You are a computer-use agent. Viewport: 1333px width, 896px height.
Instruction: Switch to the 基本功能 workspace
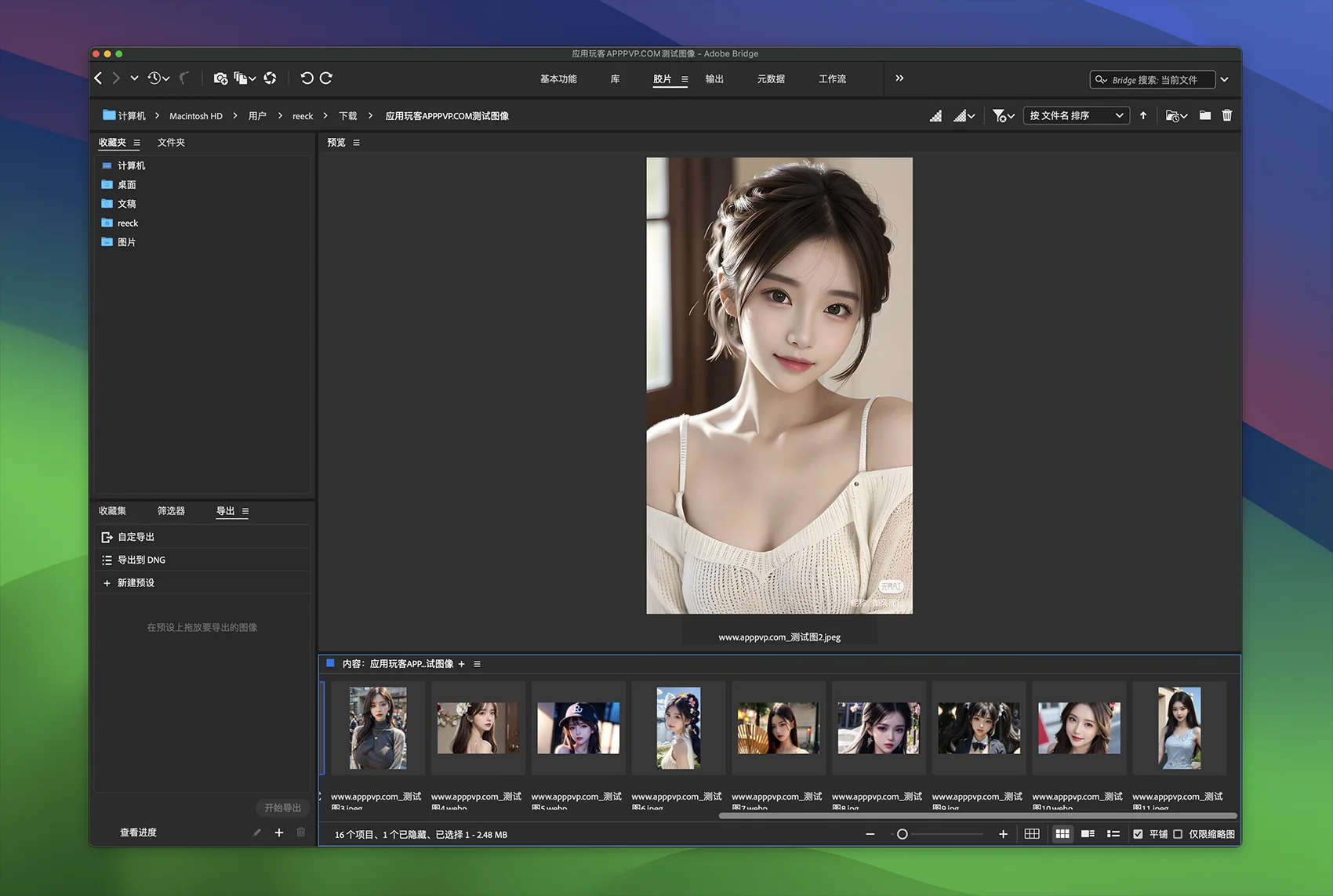tap(558, 79)
